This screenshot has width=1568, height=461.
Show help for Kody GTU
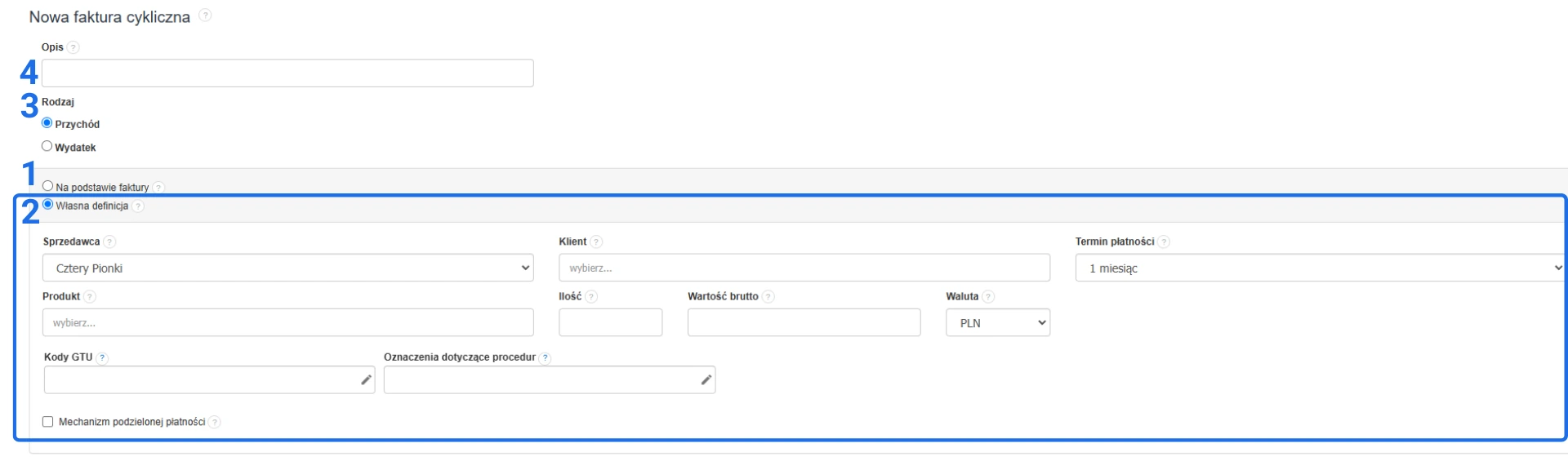tap(102, 358)
